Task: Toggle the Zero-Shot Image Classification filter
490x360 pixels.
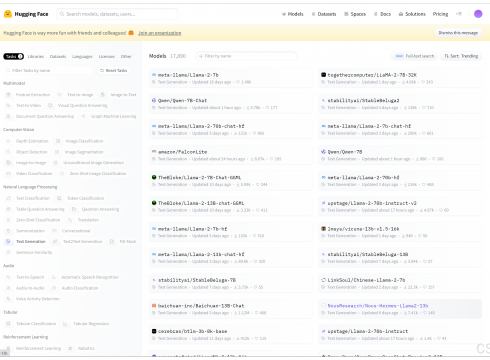Action: click(x=93, y=174)
